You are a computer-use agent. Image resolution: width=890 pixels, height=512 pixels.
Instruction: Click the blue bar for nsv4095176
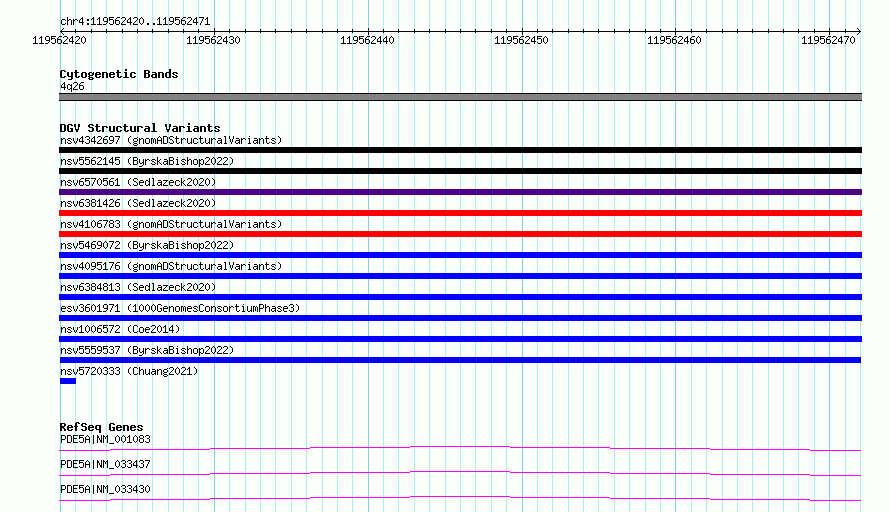[x=460, y=276]
